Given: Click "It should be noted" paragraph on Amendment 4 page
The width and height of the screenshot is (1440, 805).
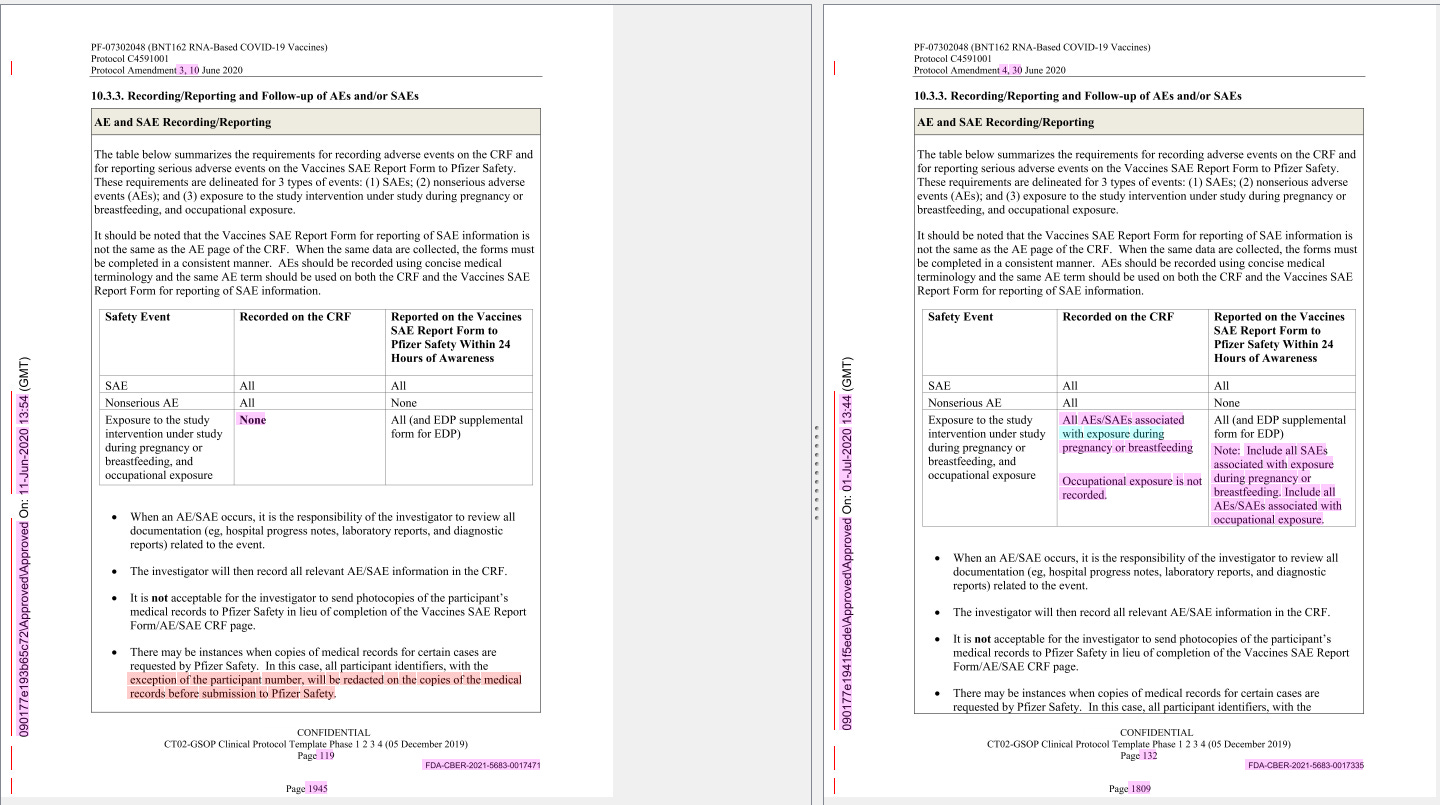Looking at the screenshot, I should pyautogui.click(x=1138, y=263).
